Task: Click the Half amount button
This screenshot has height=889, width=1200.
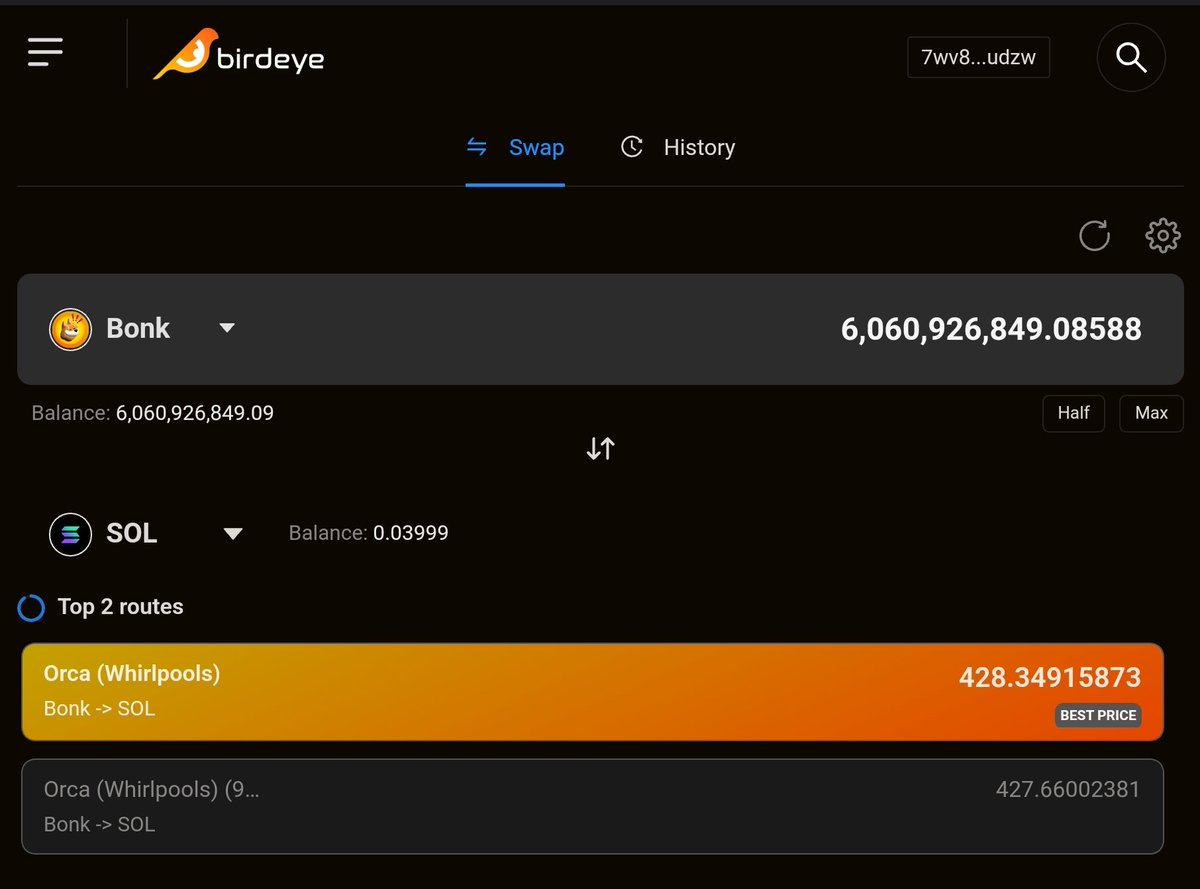Action: 1073,413
